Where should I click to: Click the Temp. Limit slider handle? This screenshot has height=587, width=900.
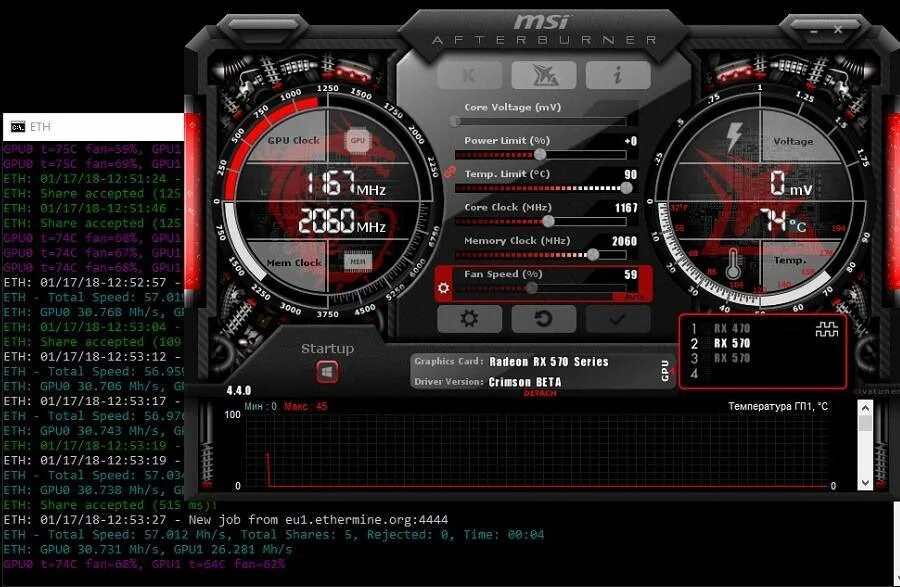coord(626,188)
